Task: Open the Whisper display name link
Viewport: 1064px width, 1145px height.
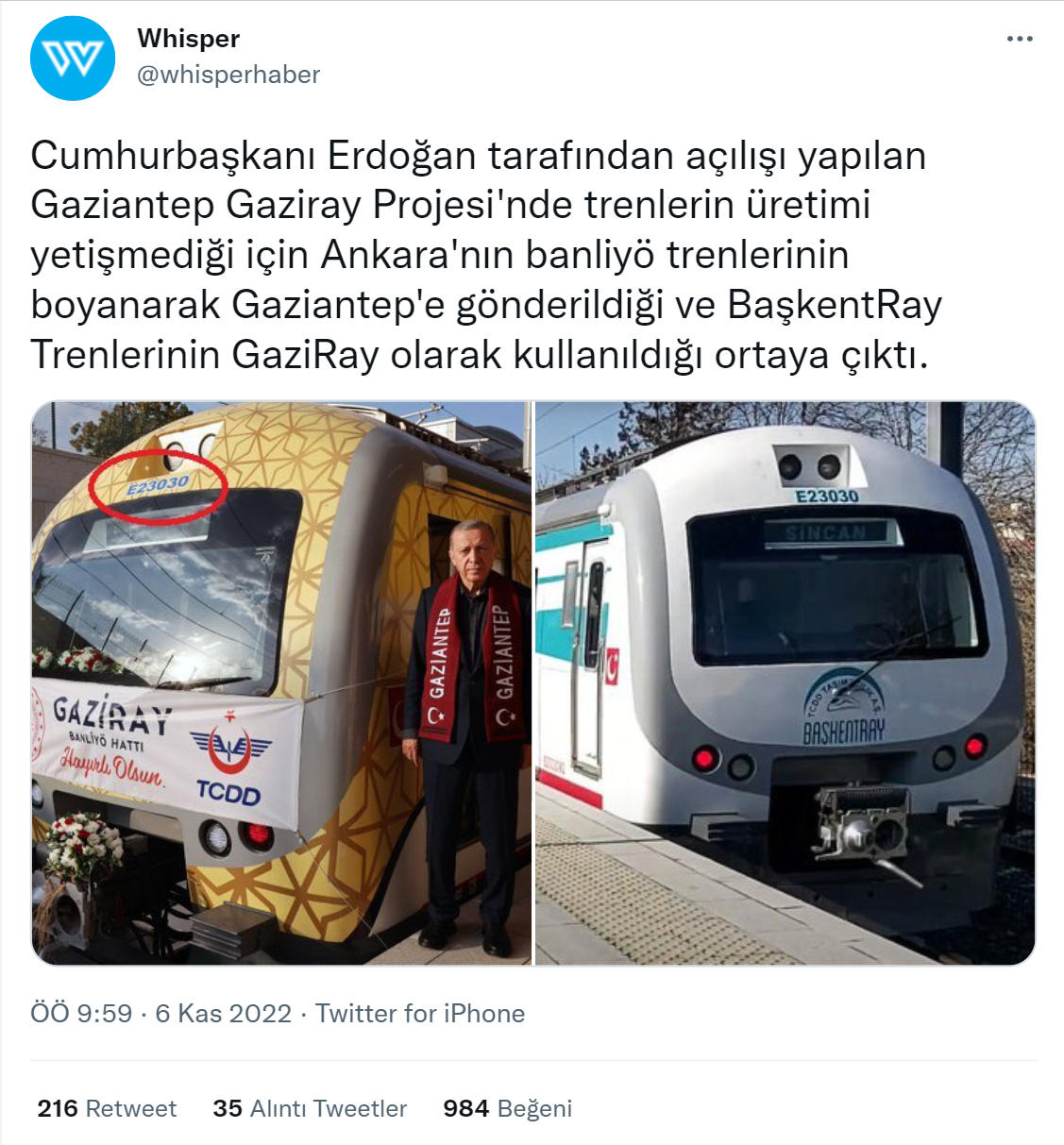Action: coord(189,39)
